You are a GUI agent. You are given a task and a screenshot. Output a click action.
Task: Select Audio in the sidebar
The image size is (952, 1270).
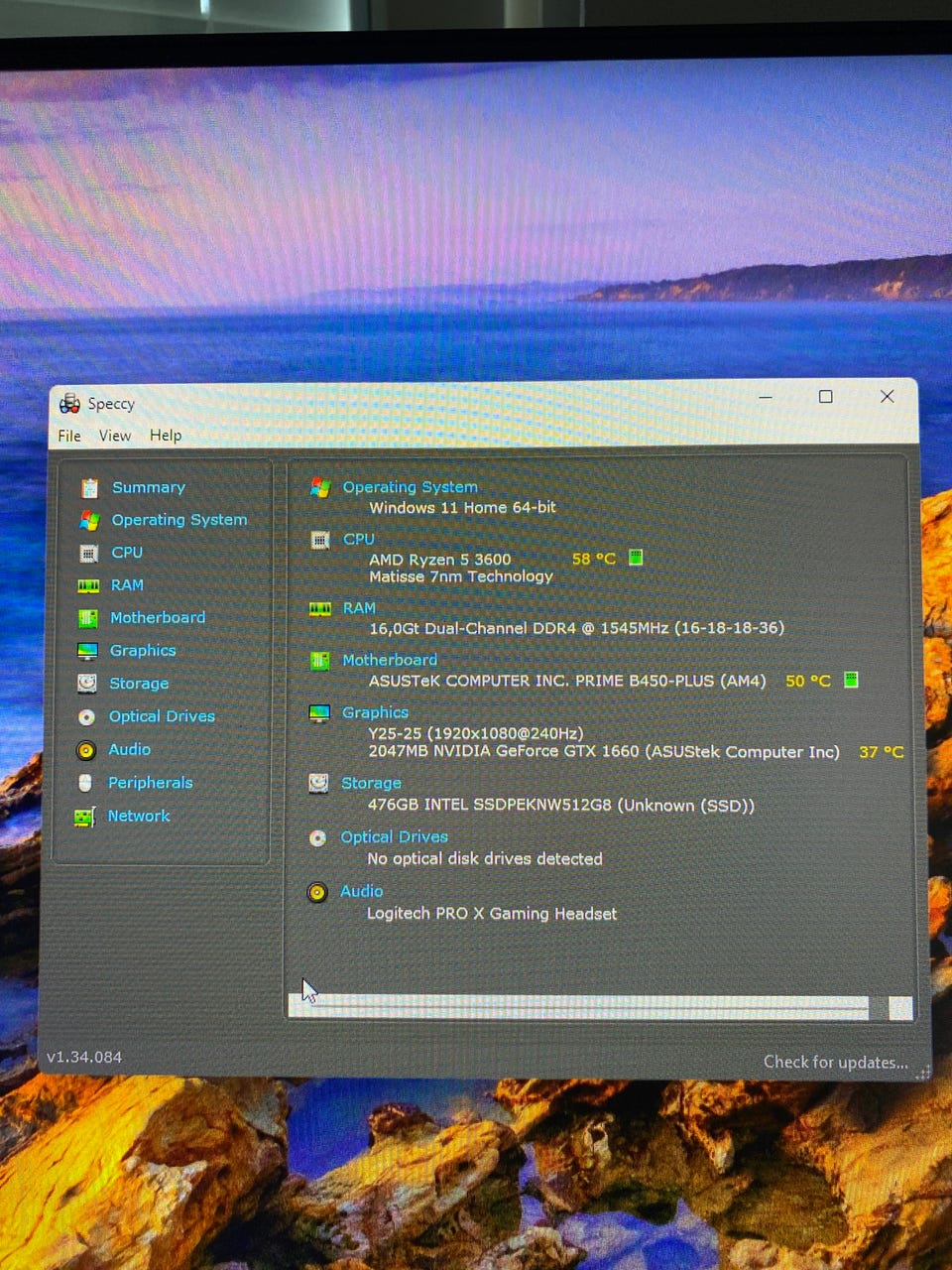click(x=130, y=749)
